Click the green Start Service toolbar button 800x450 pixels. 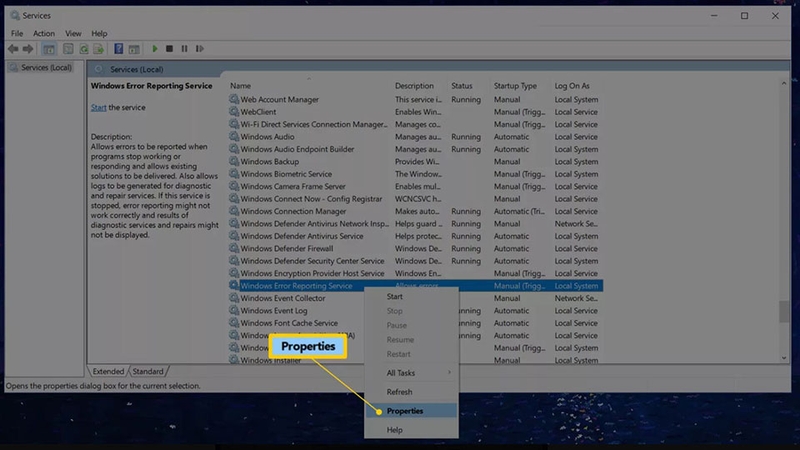pos(155,49)
